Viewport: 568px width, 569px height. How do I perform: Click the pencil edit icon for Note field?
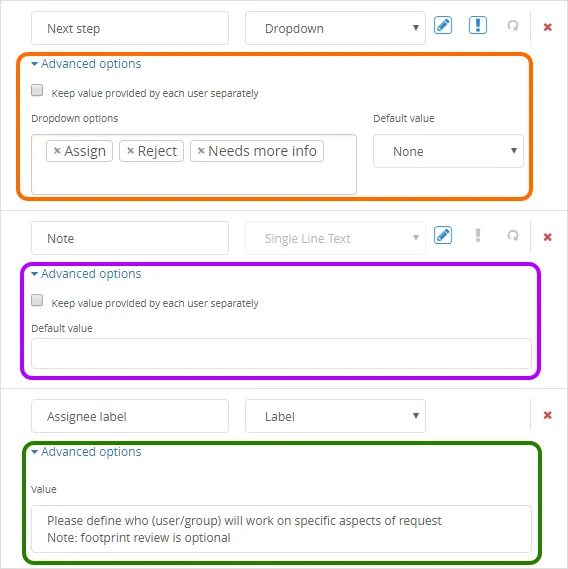coord(443,236)
